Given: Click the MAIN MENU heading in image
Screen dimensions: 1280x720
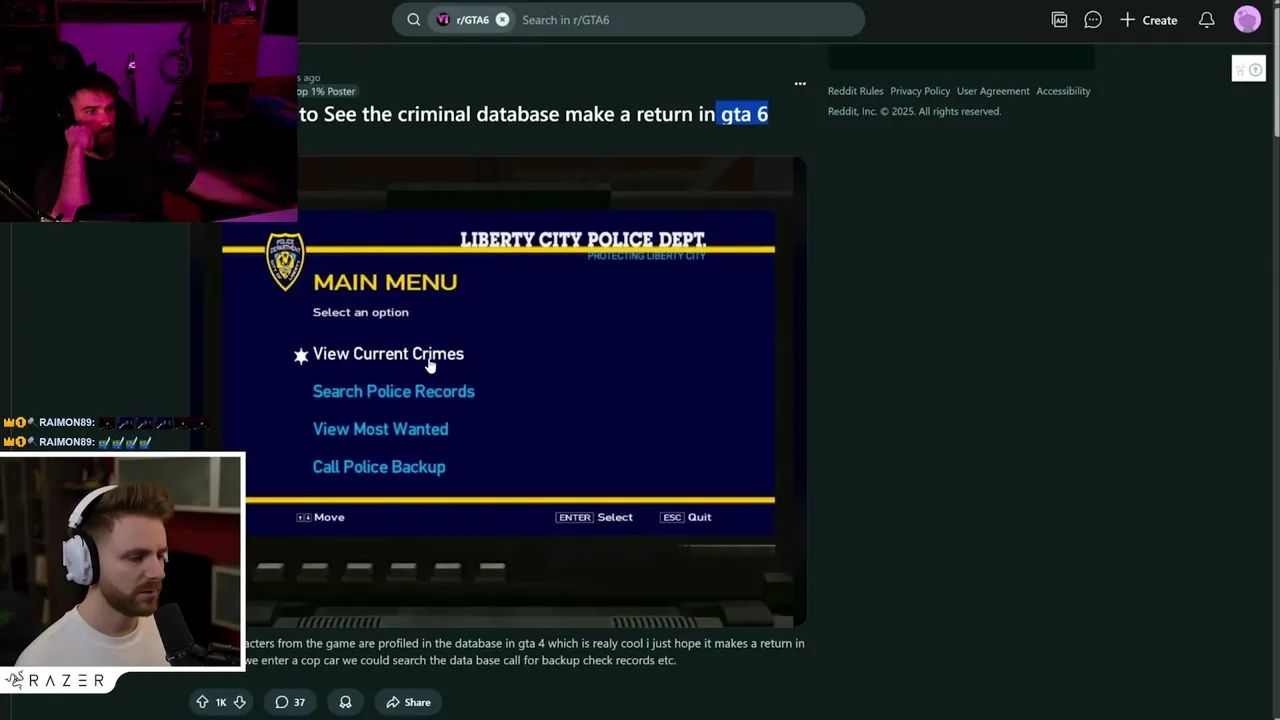Looking at the screenshot, I should coord(385,282).
